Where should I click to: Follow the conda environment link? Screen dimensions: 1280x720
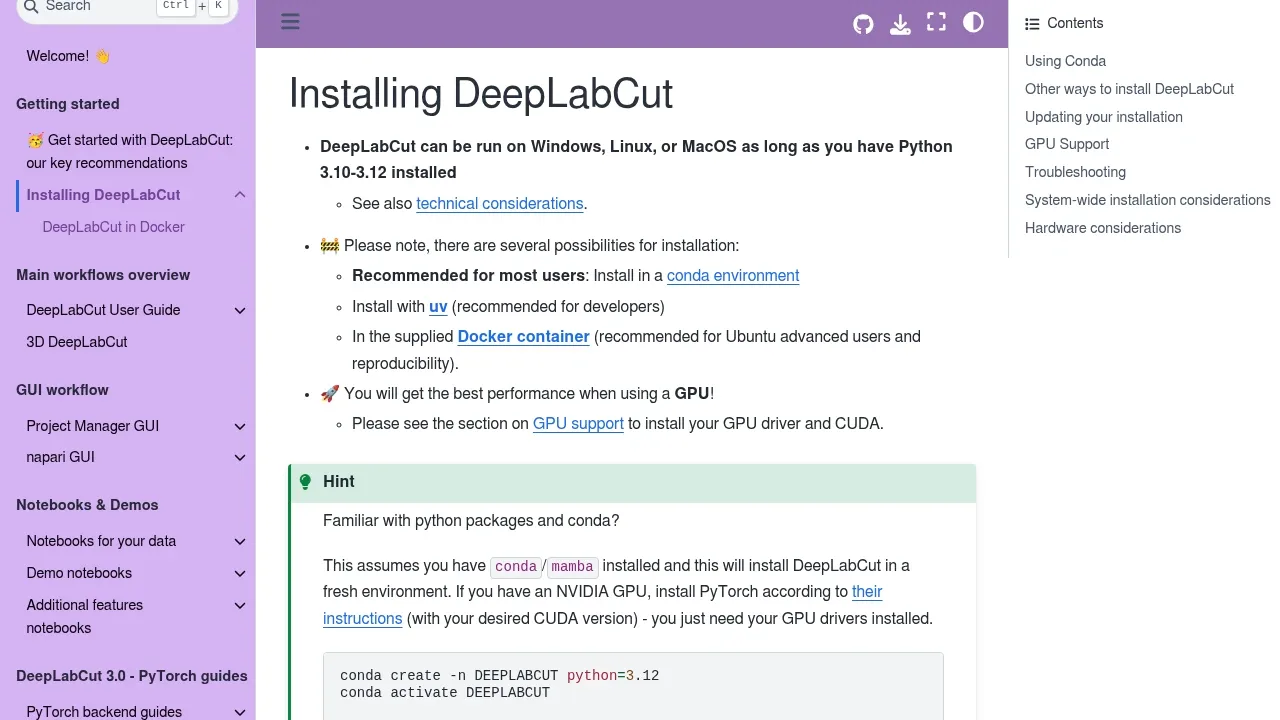point(733,276)
